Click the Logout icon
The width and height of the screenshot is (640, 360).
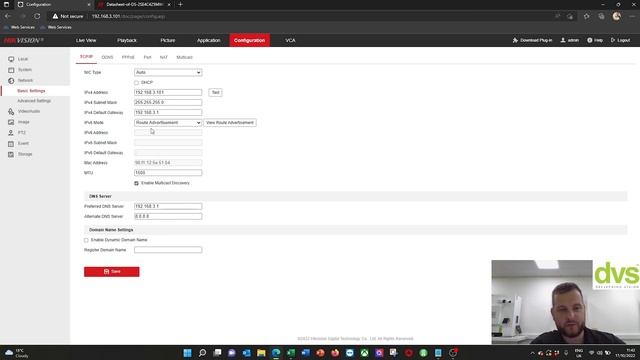[613, 40]
